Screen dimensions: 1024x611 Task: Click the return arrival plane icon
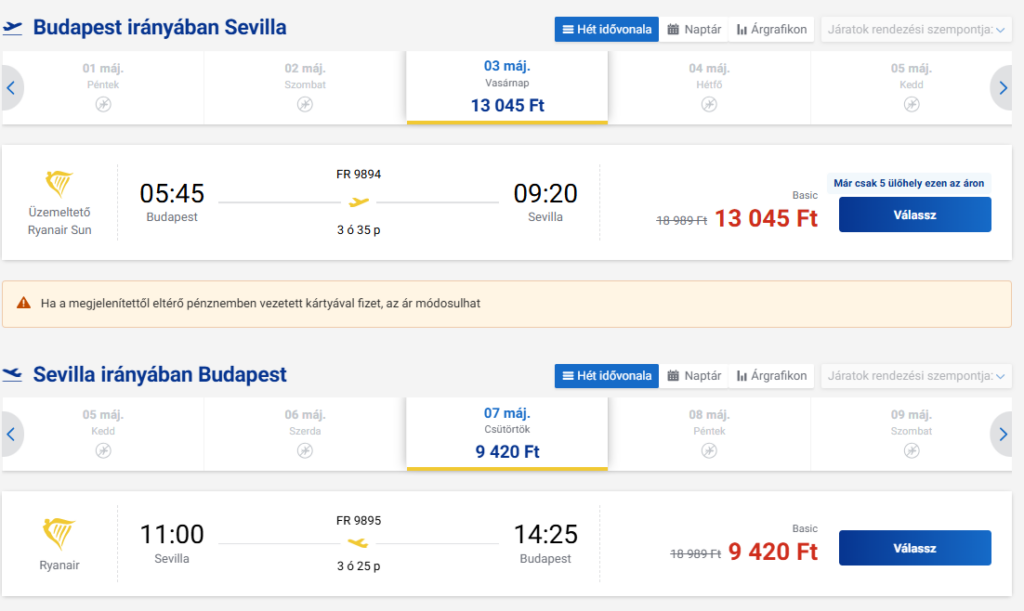tap(13, 375)
